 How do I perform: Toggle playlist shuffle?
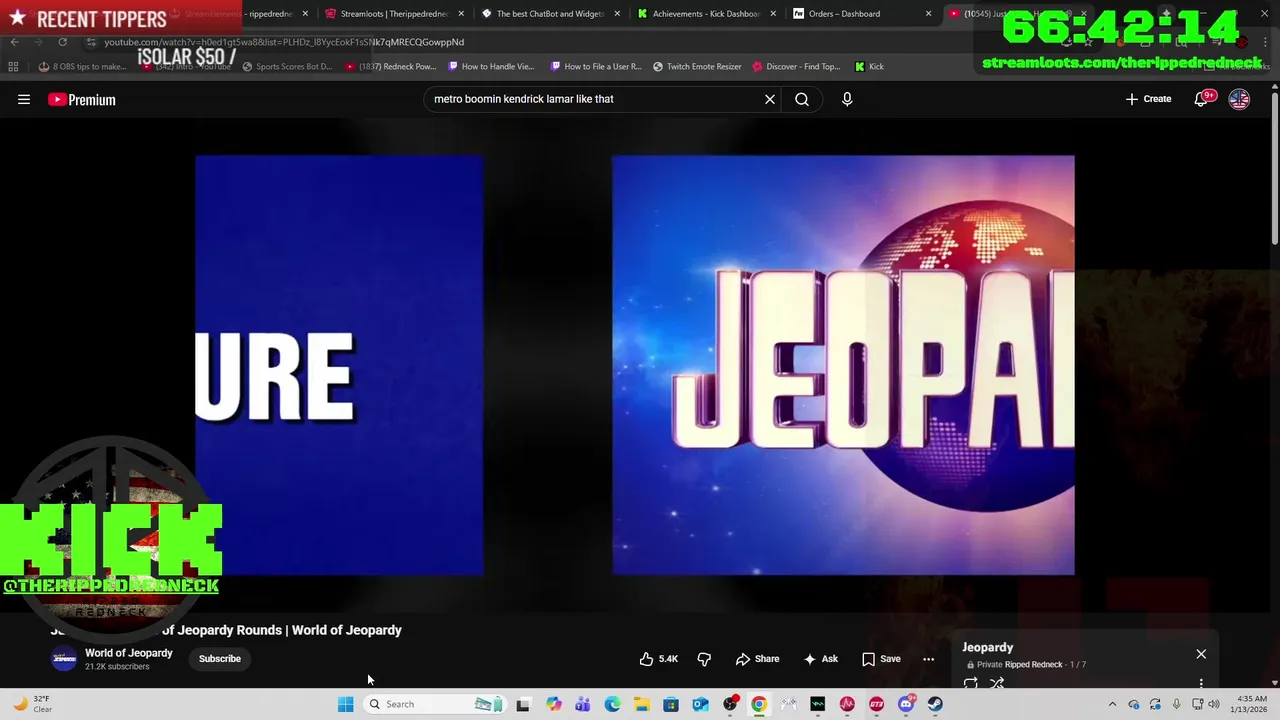[997, 683]
